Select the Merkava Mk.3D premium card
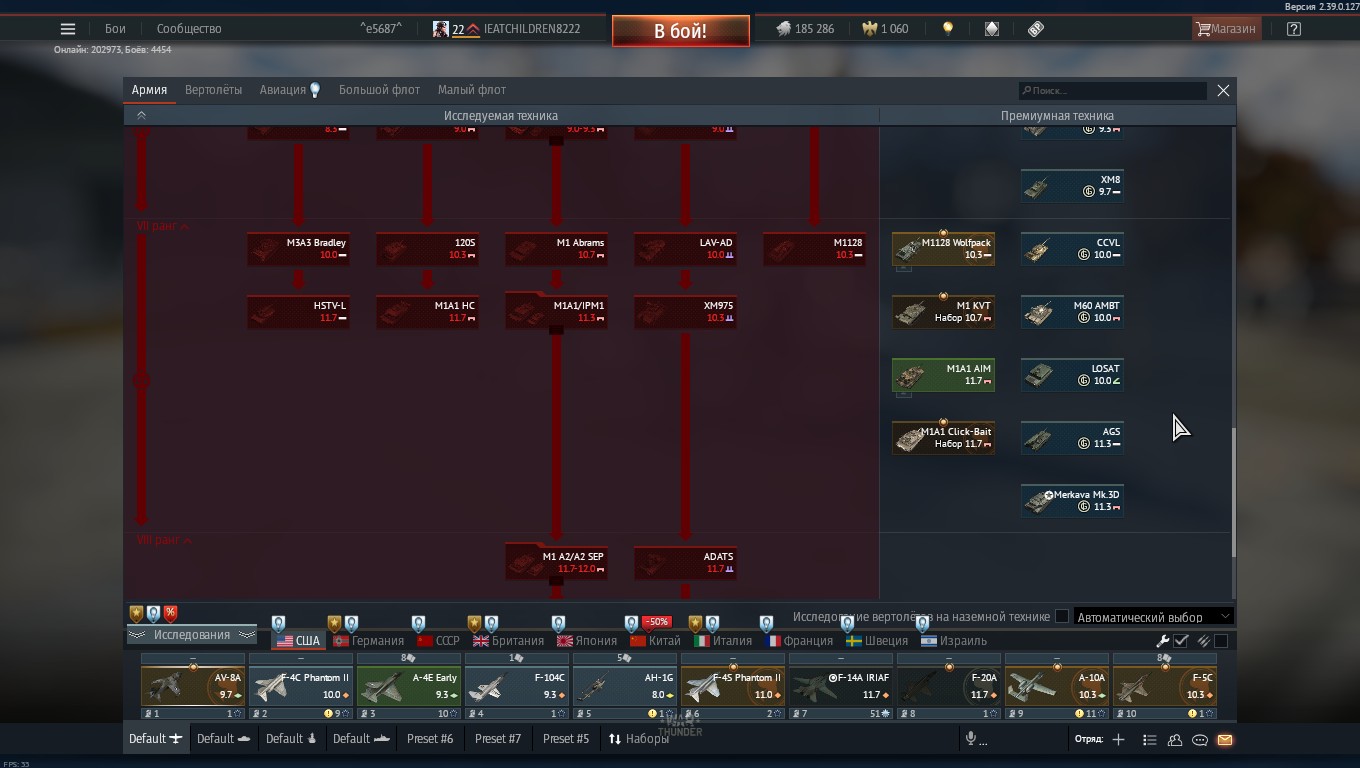Viewport: 1360px width, 768px height. click(x=1072, y=501)
